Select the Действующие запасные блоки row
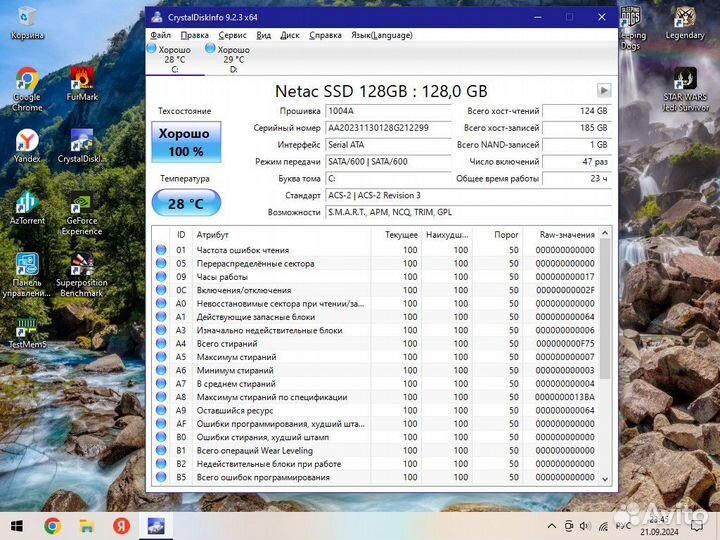This screenshot has height=540, width=720. coord(376,317)
